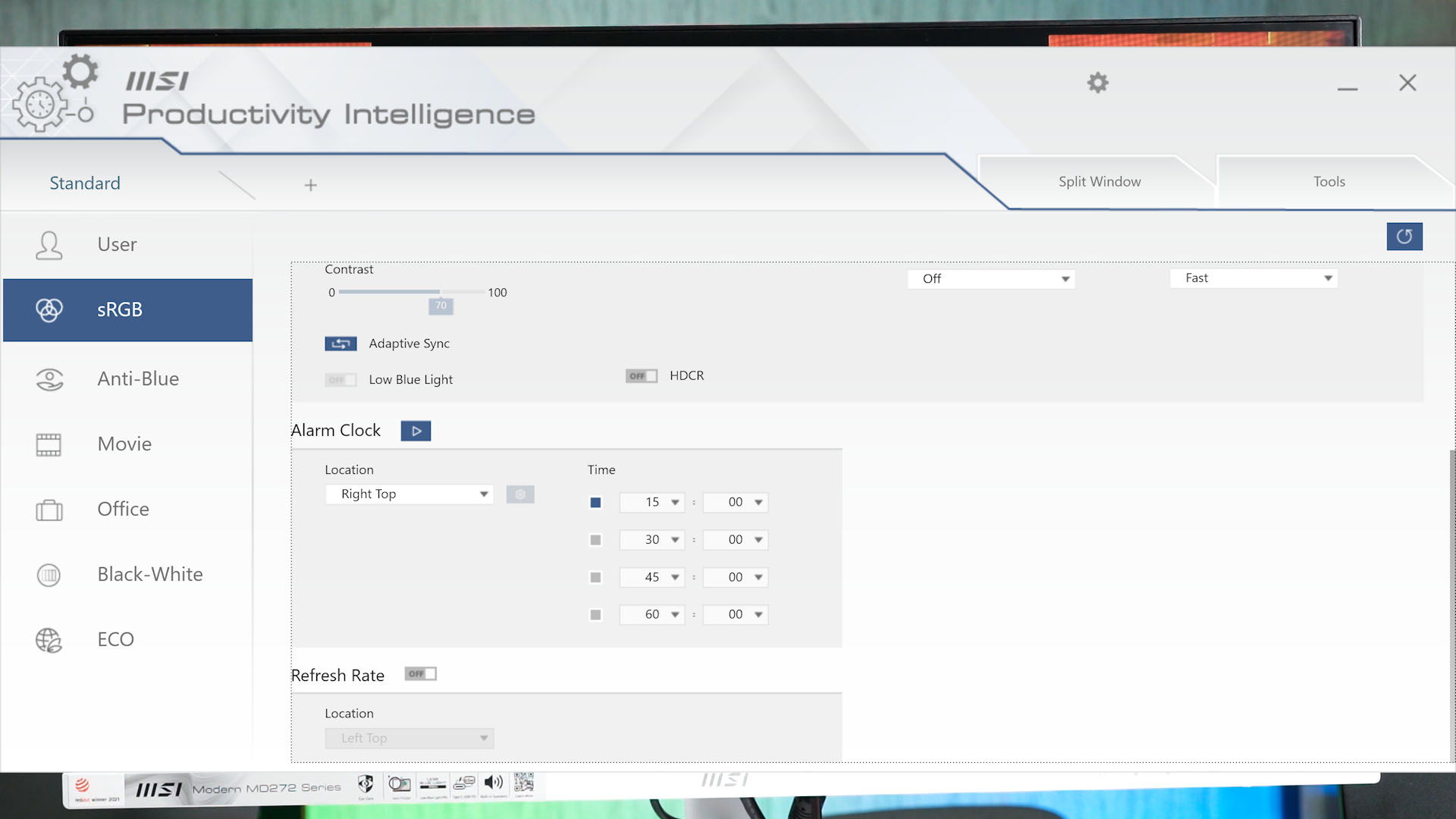Open the dropdown showing Fast

click(1254, 278)
